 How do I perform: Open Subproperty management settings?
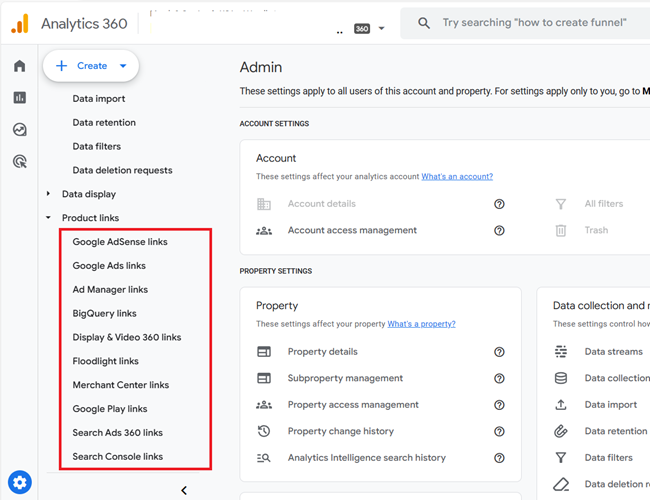[345, 379]
